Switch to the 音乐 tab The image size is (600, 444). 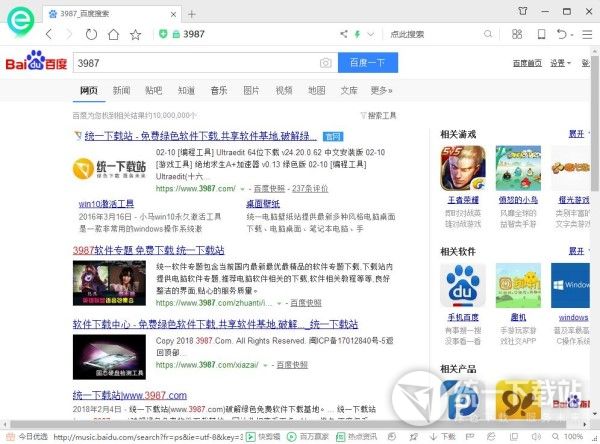219,90
